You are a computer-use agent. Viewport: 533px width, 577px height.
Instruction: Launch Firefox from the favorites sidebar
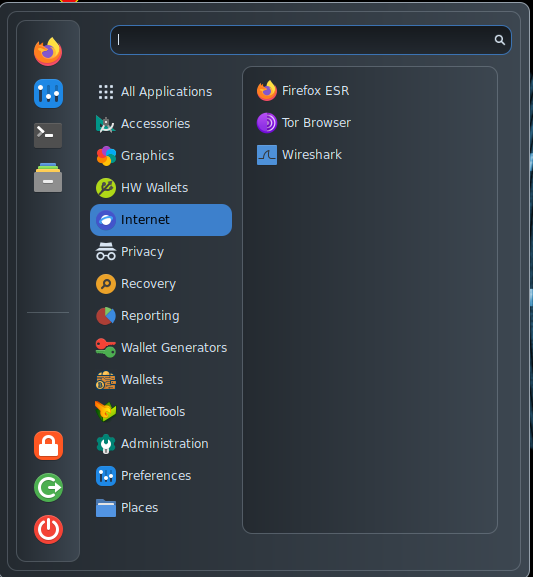click(48, 52)
